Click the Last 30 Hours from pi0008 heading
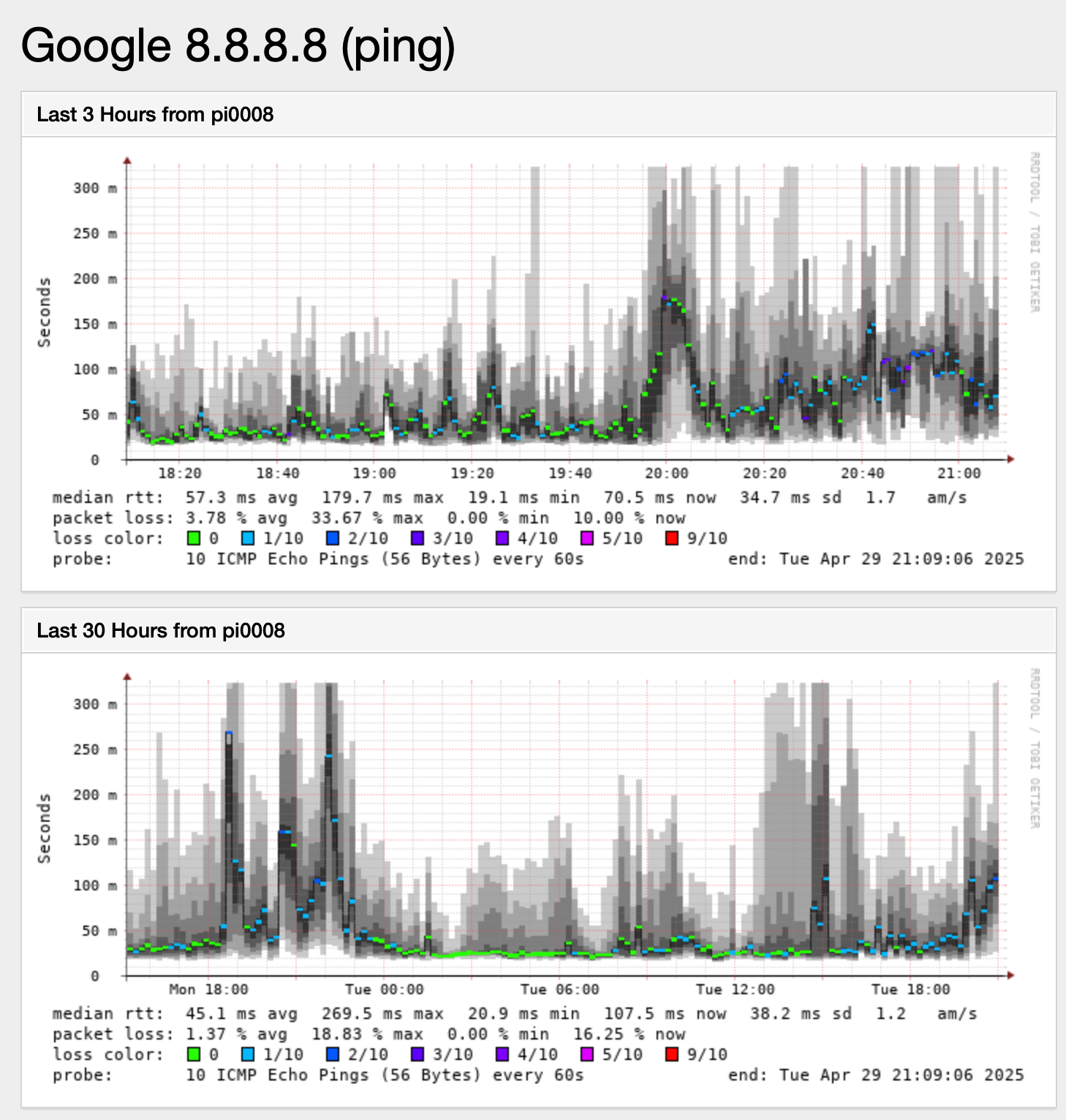1066x1120 pixels. click(x=161, y=631)
